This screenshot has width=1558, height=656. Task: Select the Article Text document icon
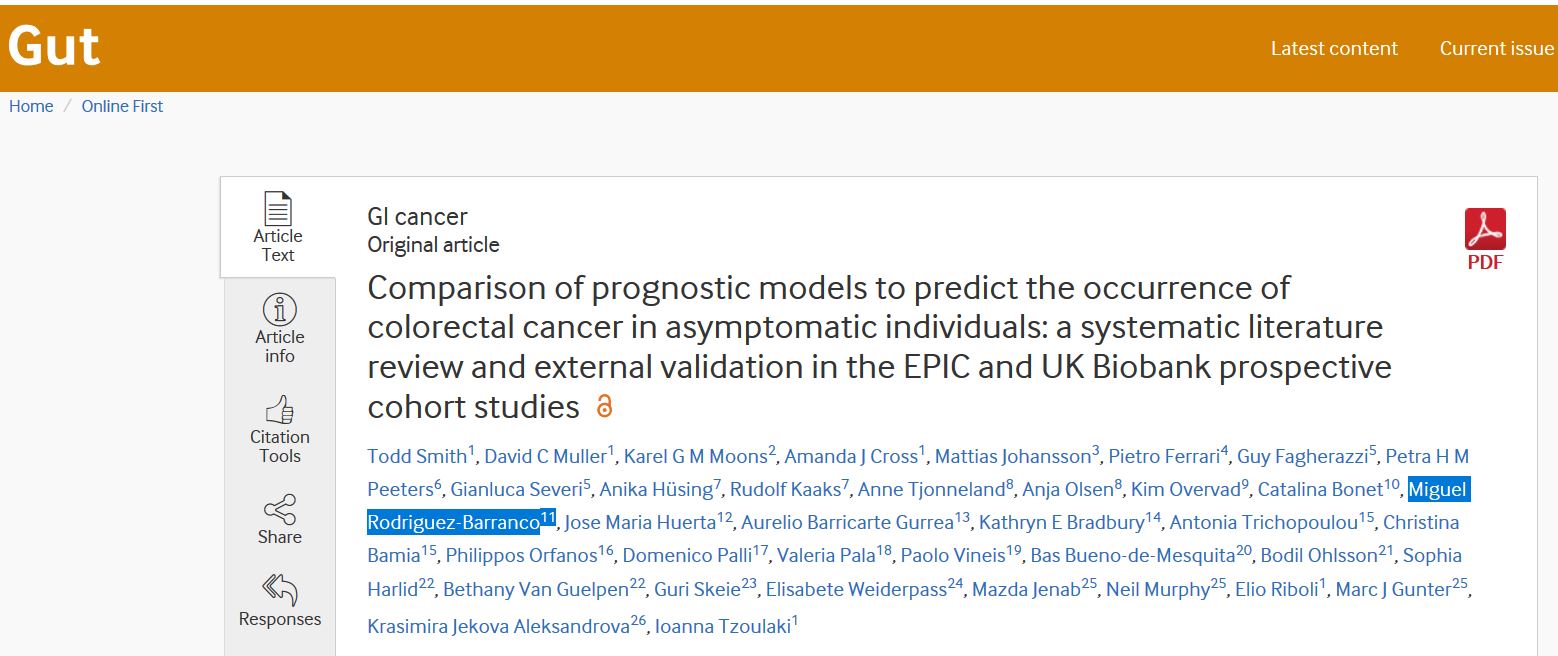278,208
